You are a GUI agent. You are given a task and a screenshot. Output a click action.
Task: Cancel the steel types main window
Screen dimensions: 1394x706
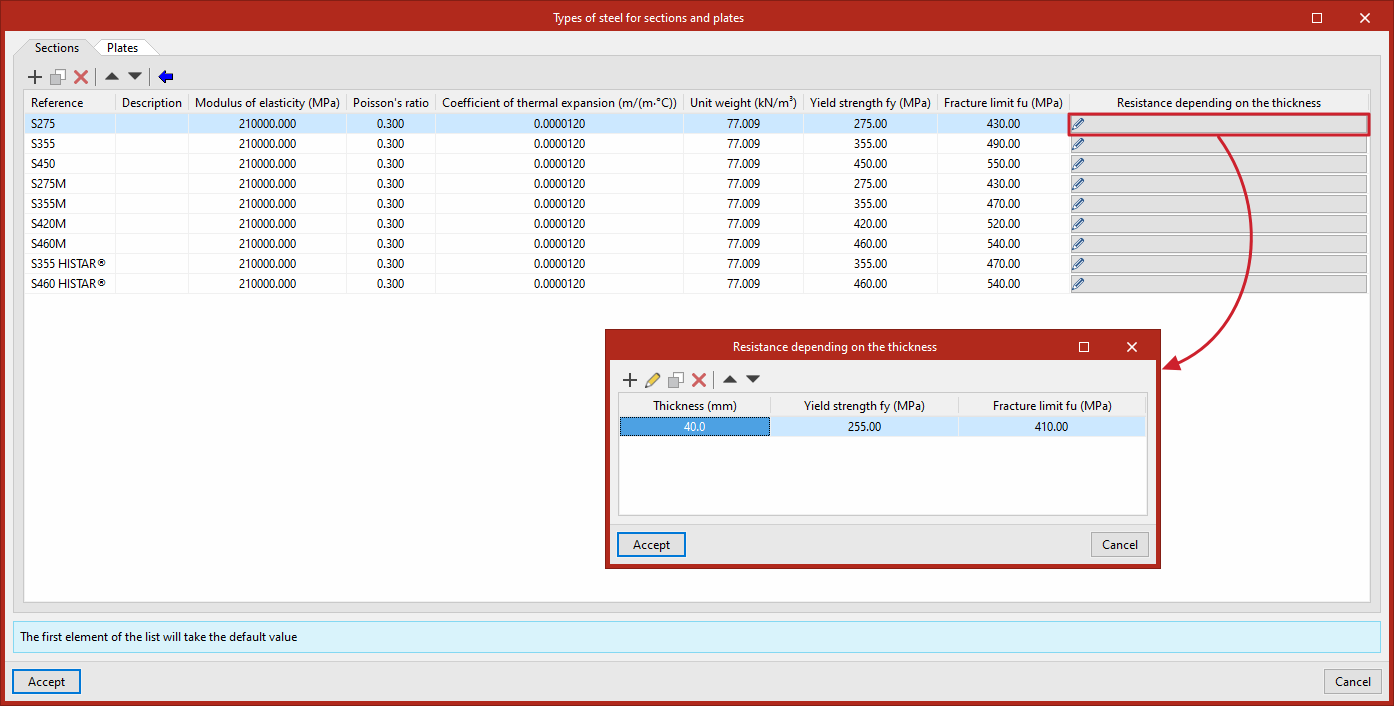coord(1352,682)
